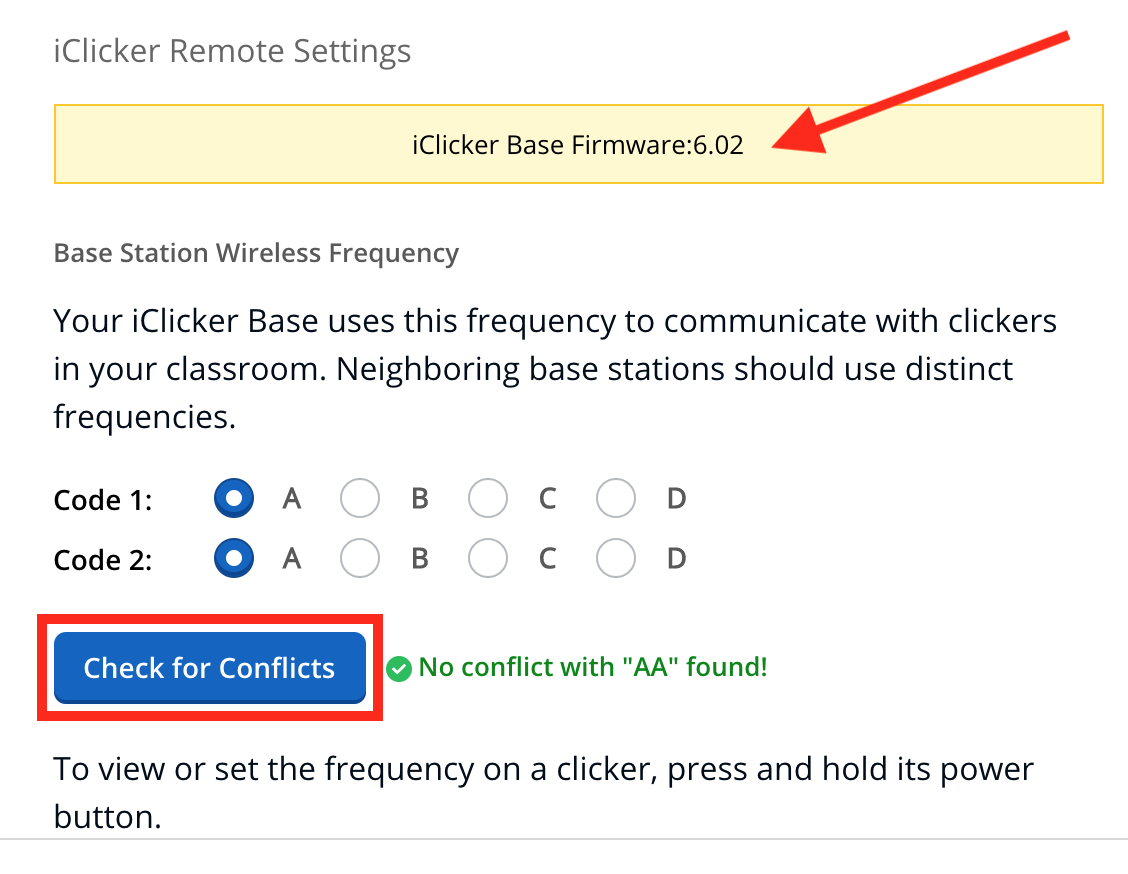The height and width of the screenshot is (874, 1128).
Task: Select frequency B for Code 1
Action: (360, 497)
